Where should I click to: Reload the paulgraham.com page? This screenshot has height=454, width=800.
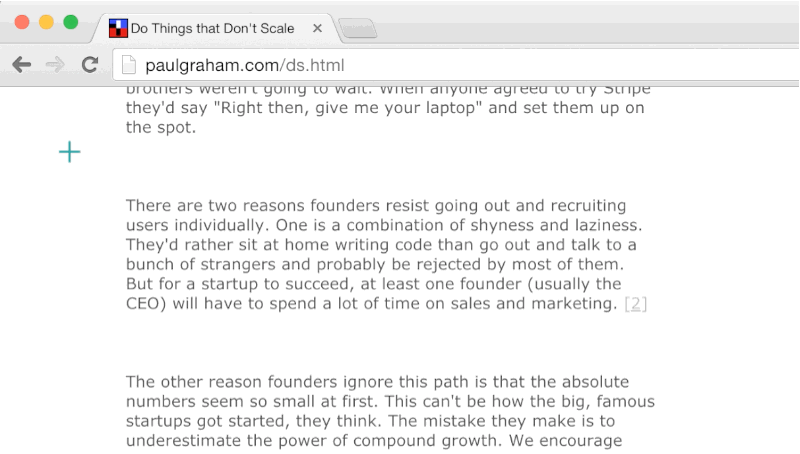[x=90, y=64]
